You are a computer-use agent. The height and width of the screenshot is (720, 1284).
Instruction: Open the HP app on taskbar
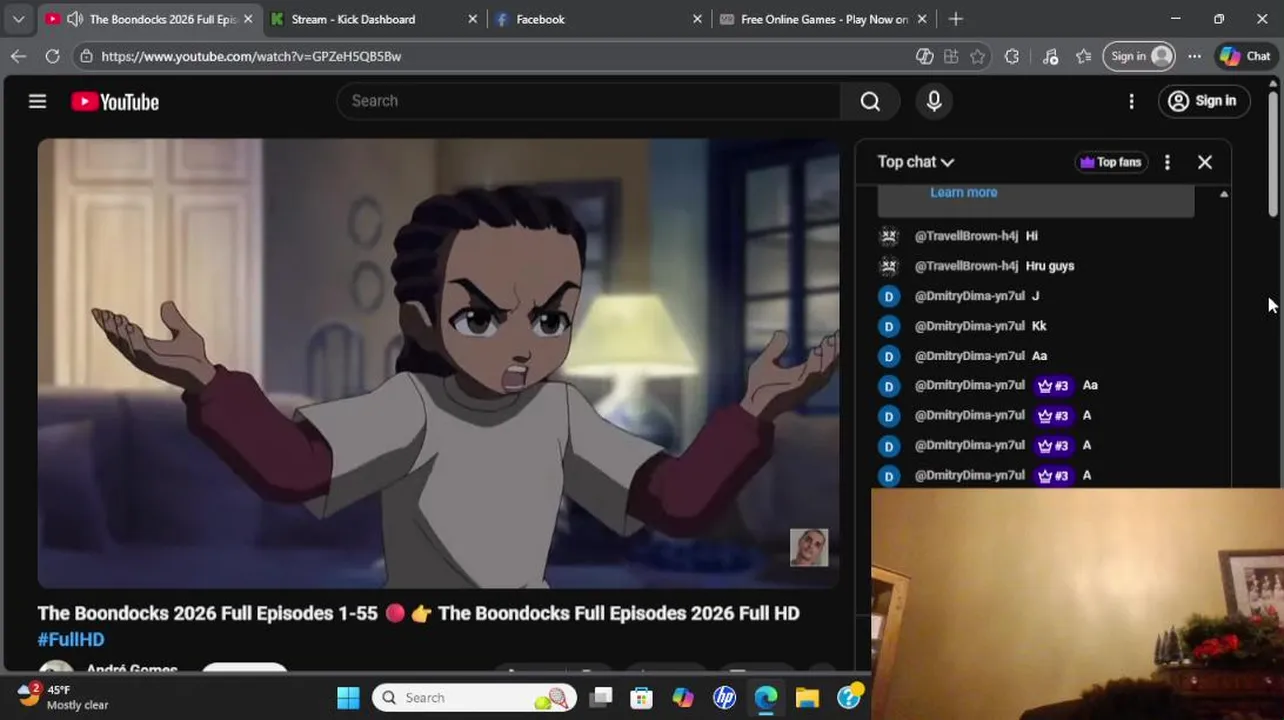coord(724,697)
